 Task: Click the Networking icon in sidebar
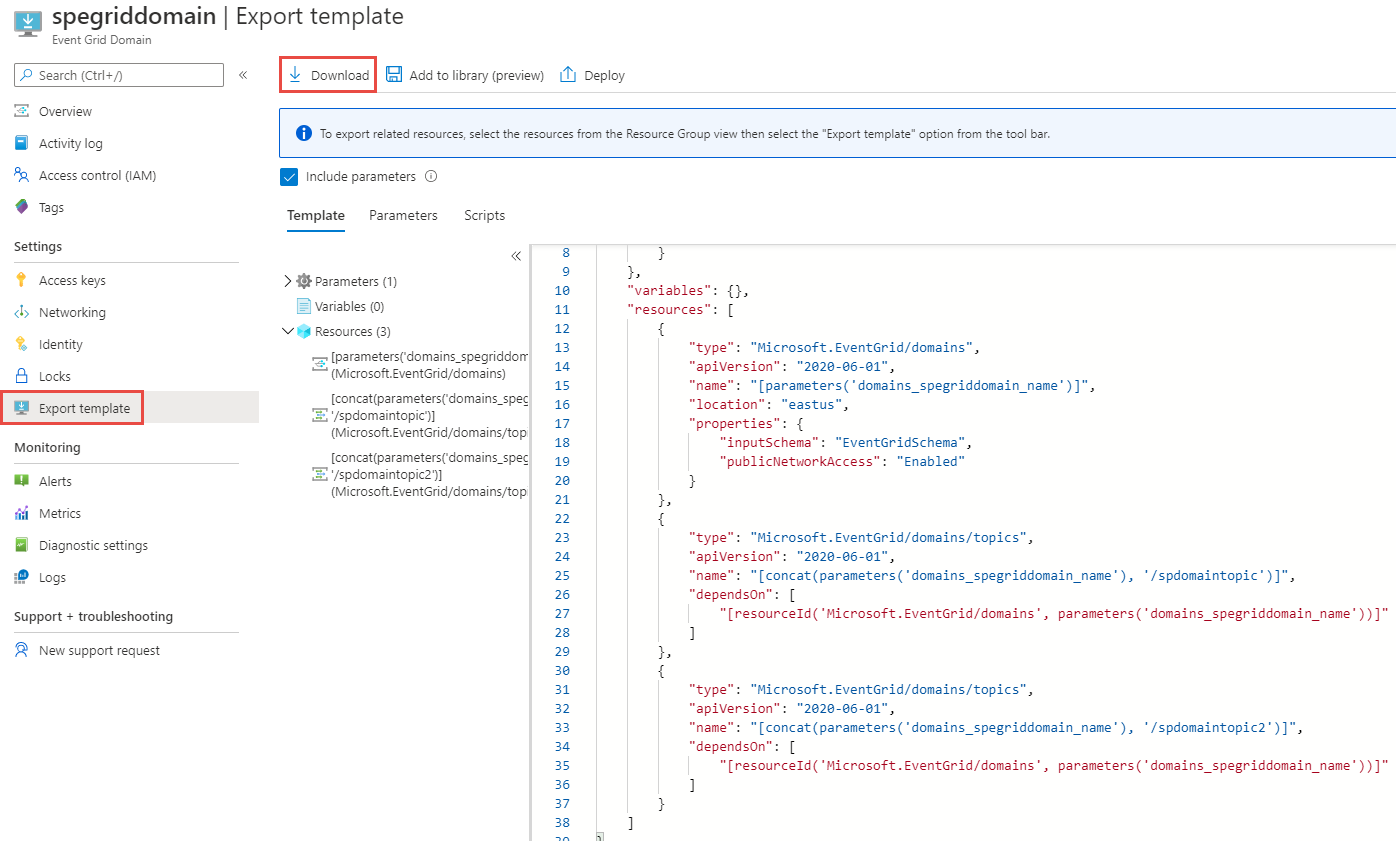pos(22,312)
